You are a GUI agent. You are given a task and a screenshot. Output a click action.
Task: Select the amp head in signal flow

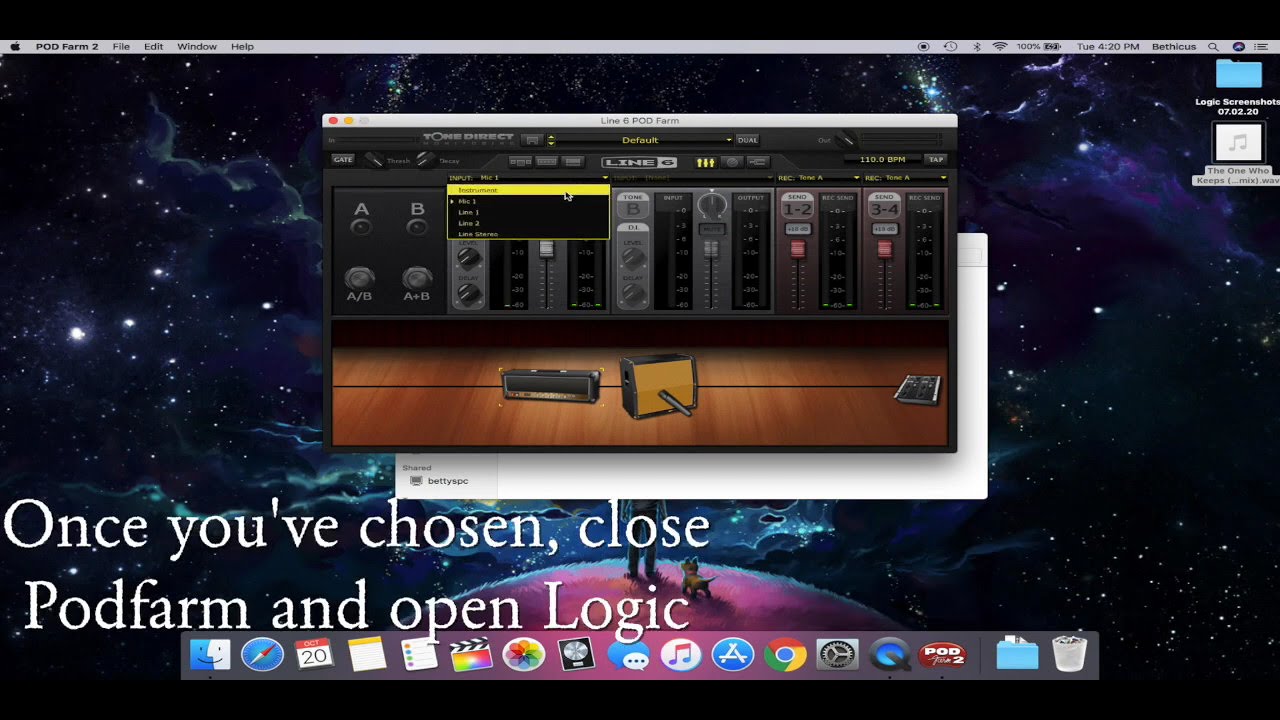pos(551,386)
